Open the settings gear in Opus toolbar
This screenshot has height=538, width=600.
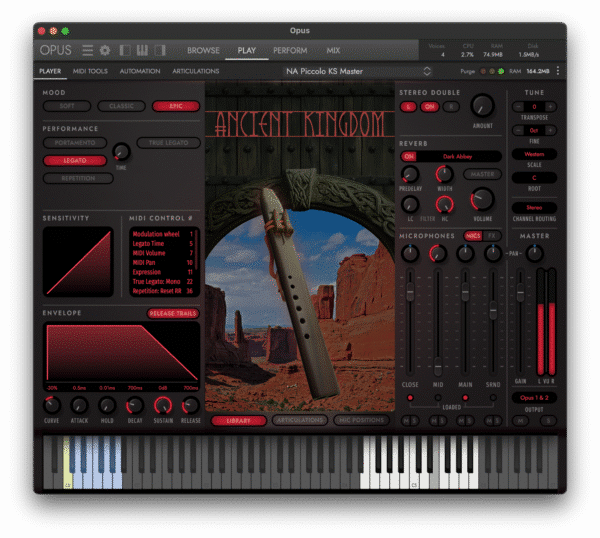(105, 50)
